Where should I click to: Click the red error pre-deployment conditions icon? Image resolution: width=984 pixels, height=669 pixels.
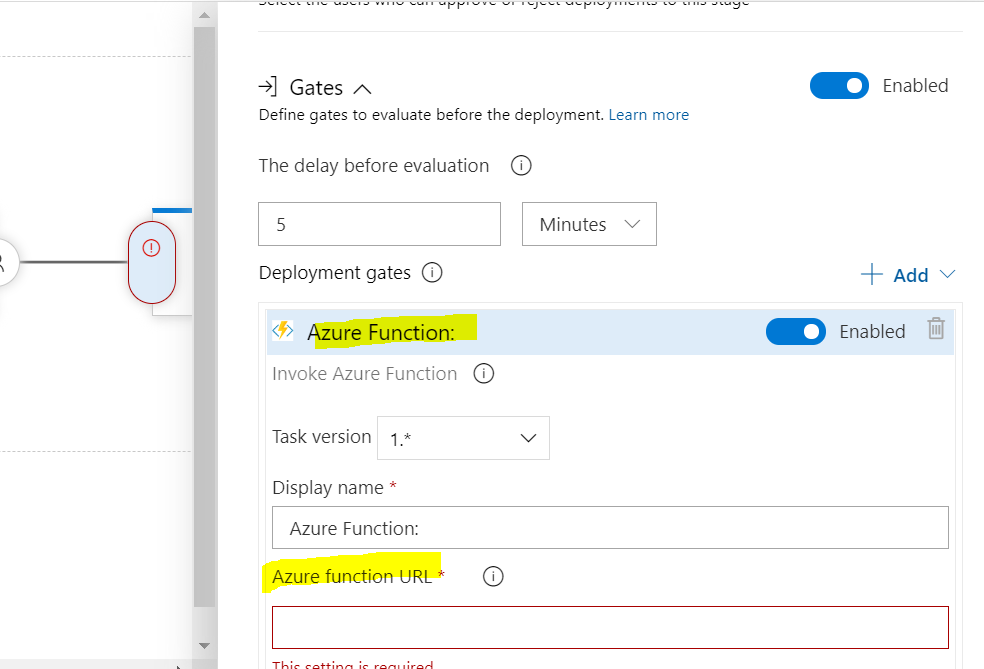pos(152,249)
